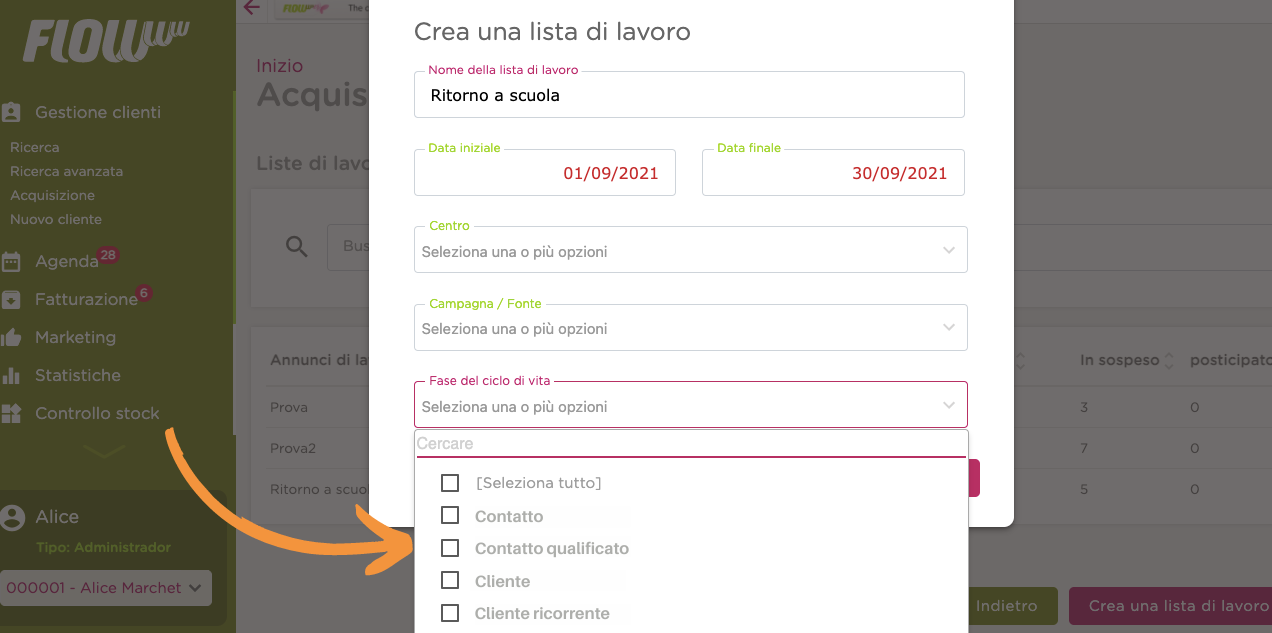Viewport: 1272px width, 633px height.
Task: Click the posticipato column header
Action: tap(1231, 360)
